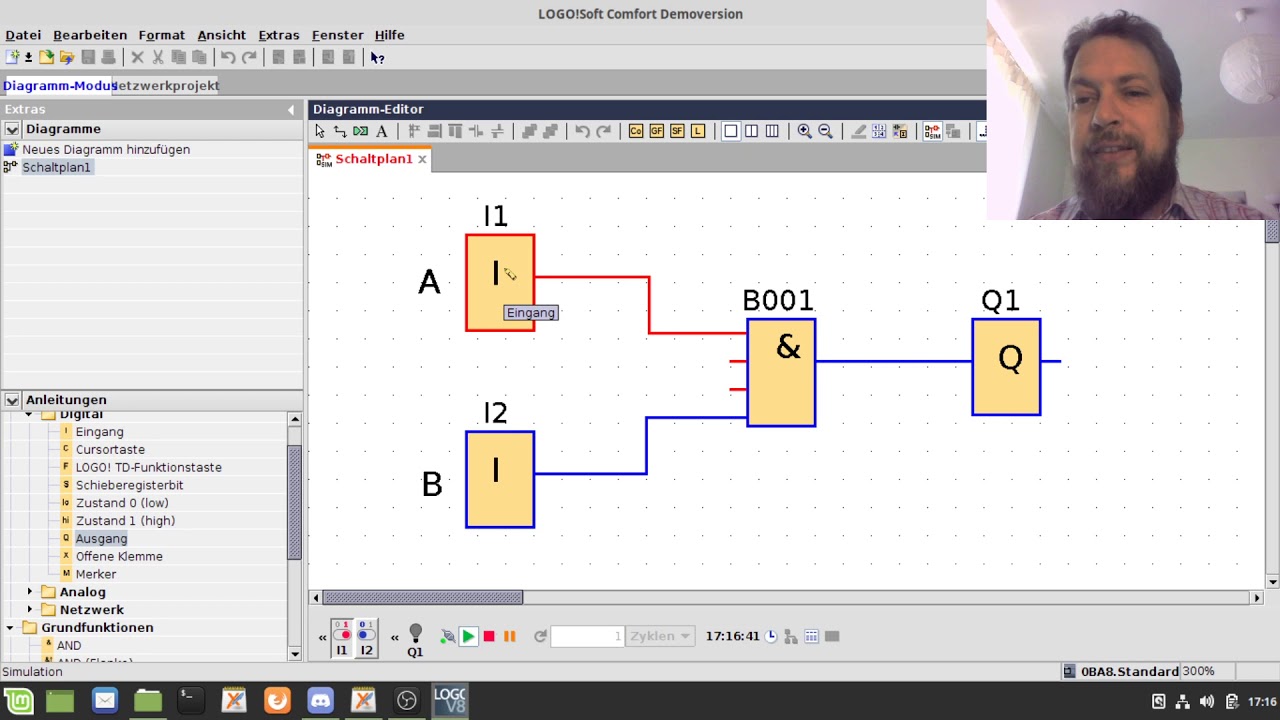Open the simulation time clock icon
Screen dimensions: 1280x720
pyautogui.click(x=771, y=636)
